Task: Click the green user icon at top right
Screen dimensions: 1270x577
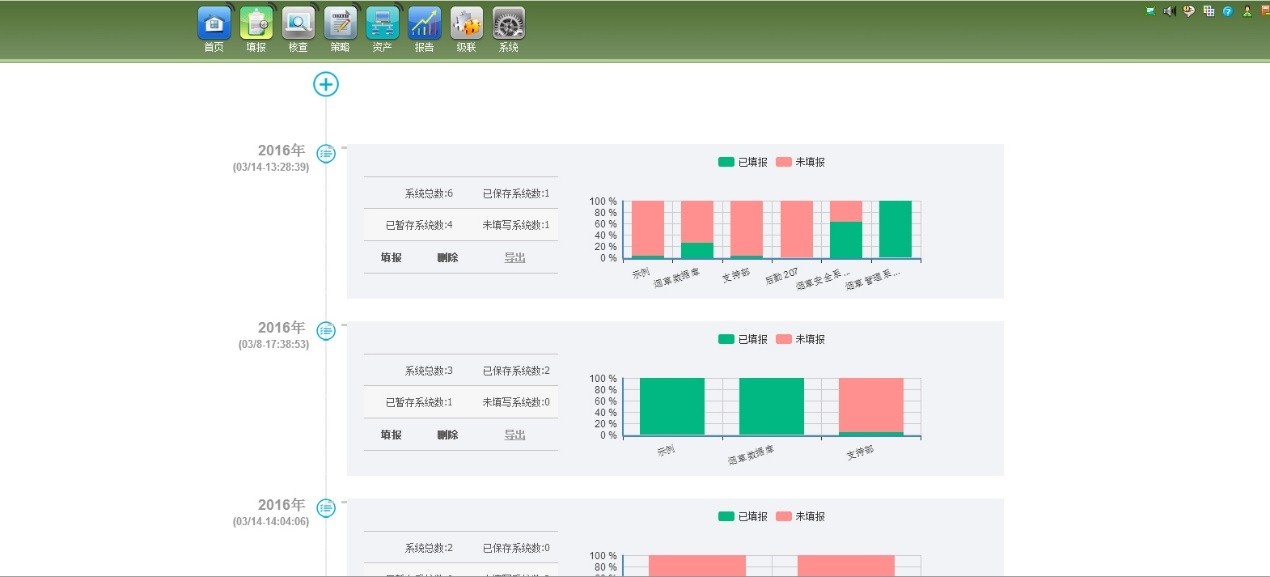Action: pos(1247,11)
